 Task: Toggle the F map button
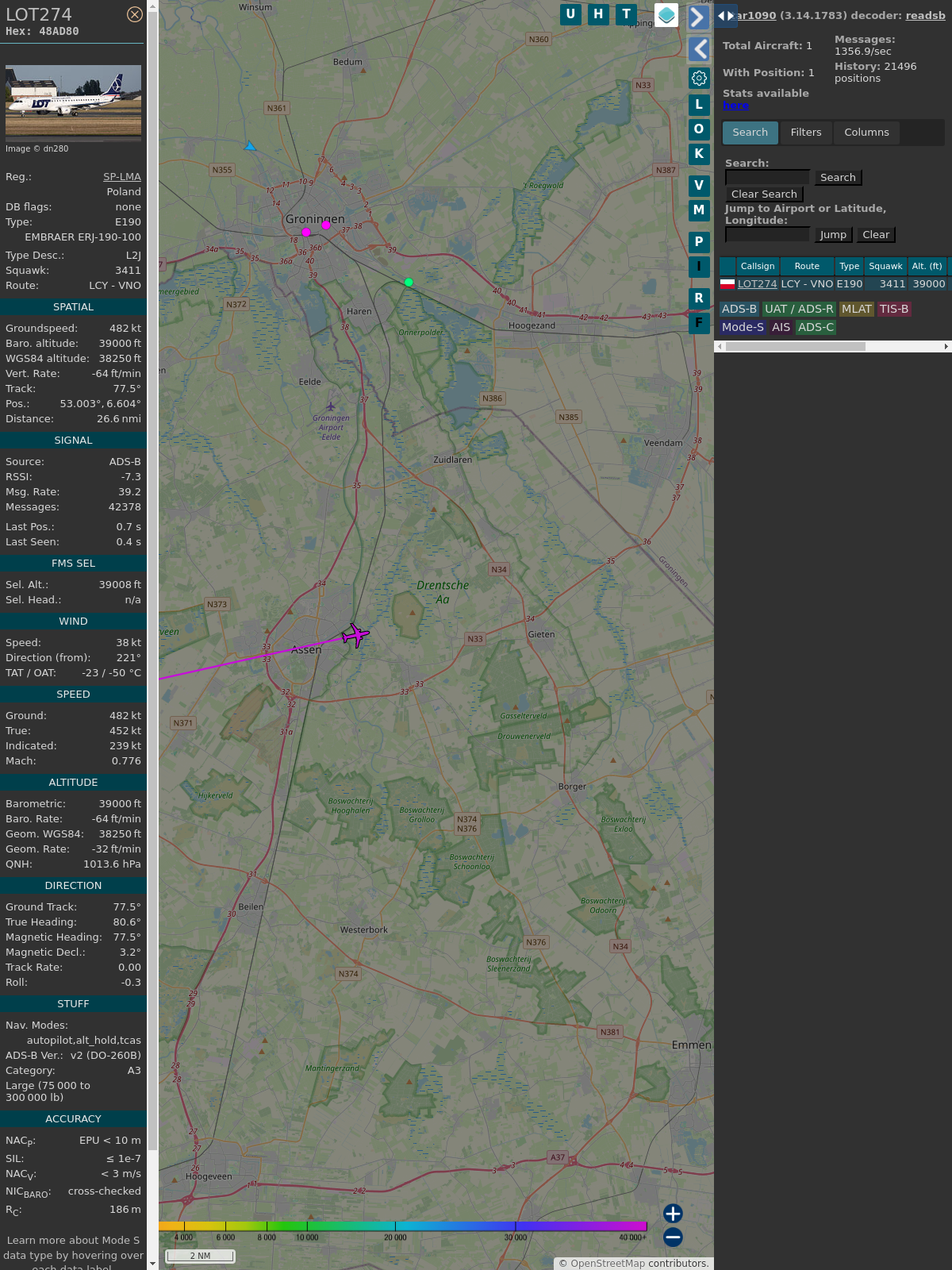pos(699,323)
